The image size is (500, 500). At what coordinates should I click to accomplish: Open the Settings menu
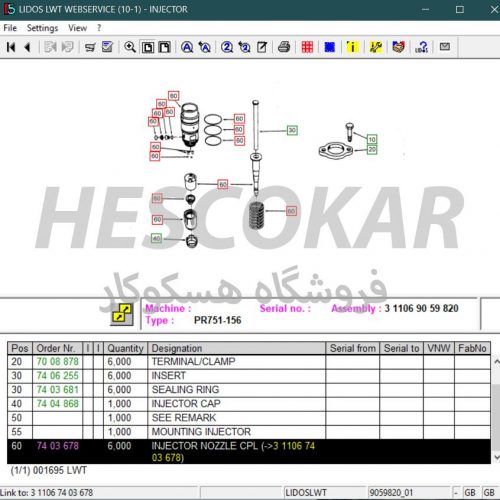tap(42, 28)
